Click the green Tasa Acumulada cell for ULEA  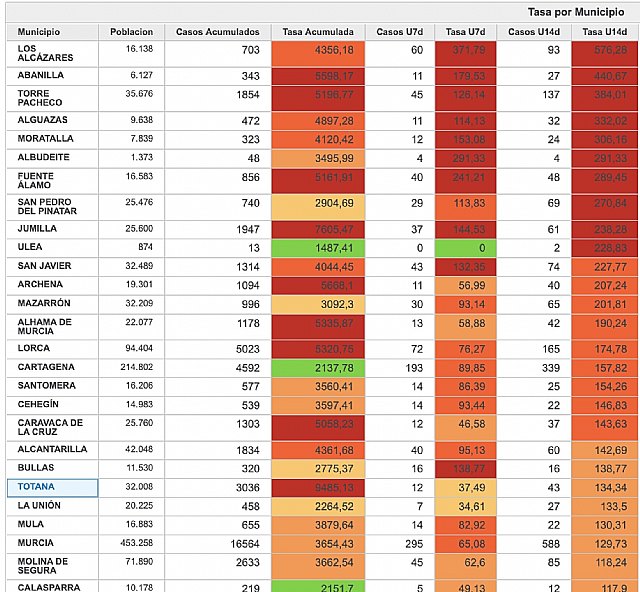coord(317,247)
